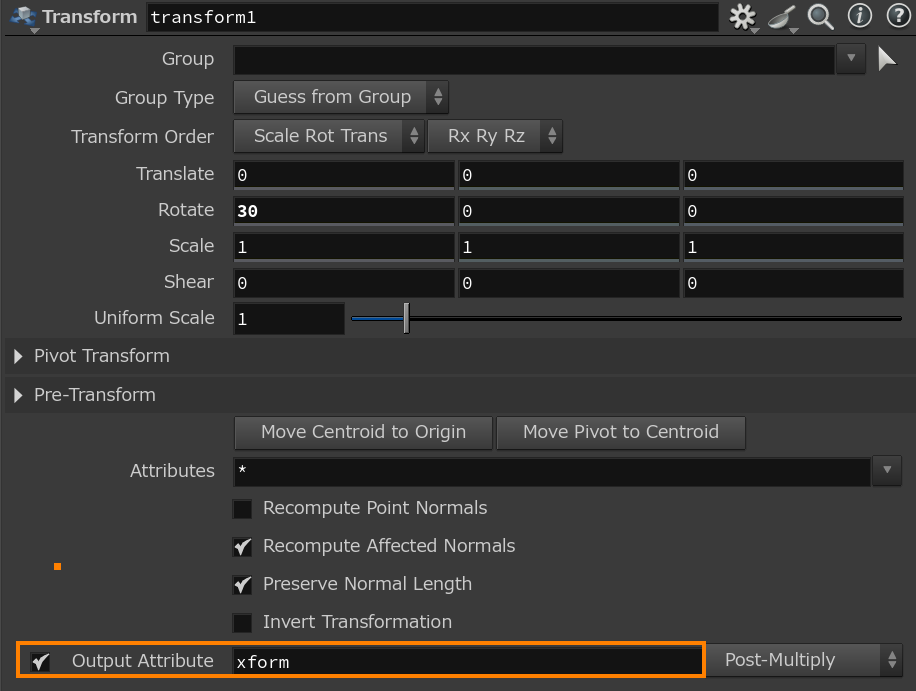This screenshot has height=691, width=916.
Task: Open Transform Order Scale Rot Trans dropdown
Action: 329,136
